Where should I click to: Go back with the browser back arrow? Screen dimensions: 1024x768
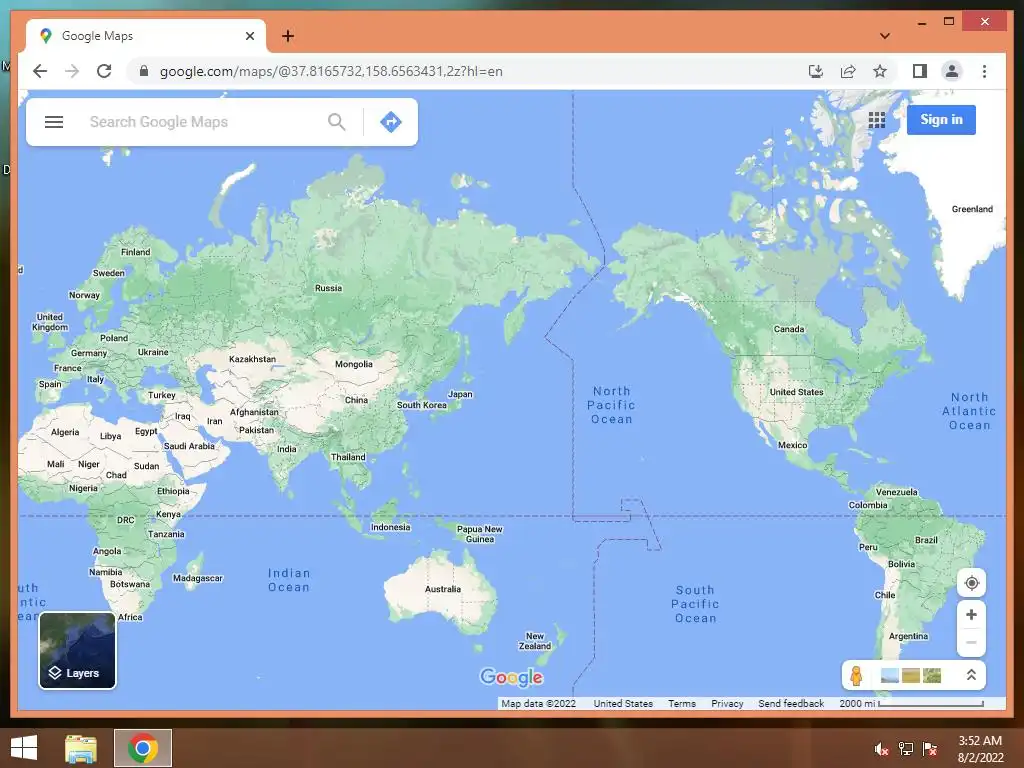click(40, 71)
